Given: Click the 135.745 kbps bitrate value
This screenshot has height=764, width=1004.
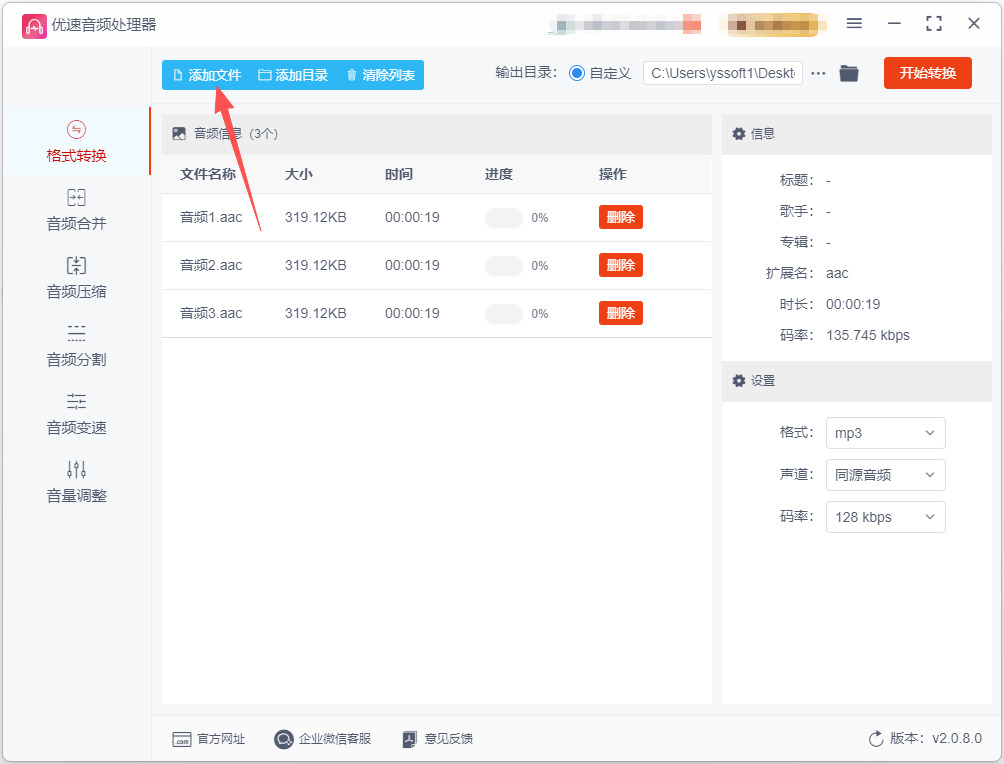Looking at the screenshot, I should click(x=868, y=335).
